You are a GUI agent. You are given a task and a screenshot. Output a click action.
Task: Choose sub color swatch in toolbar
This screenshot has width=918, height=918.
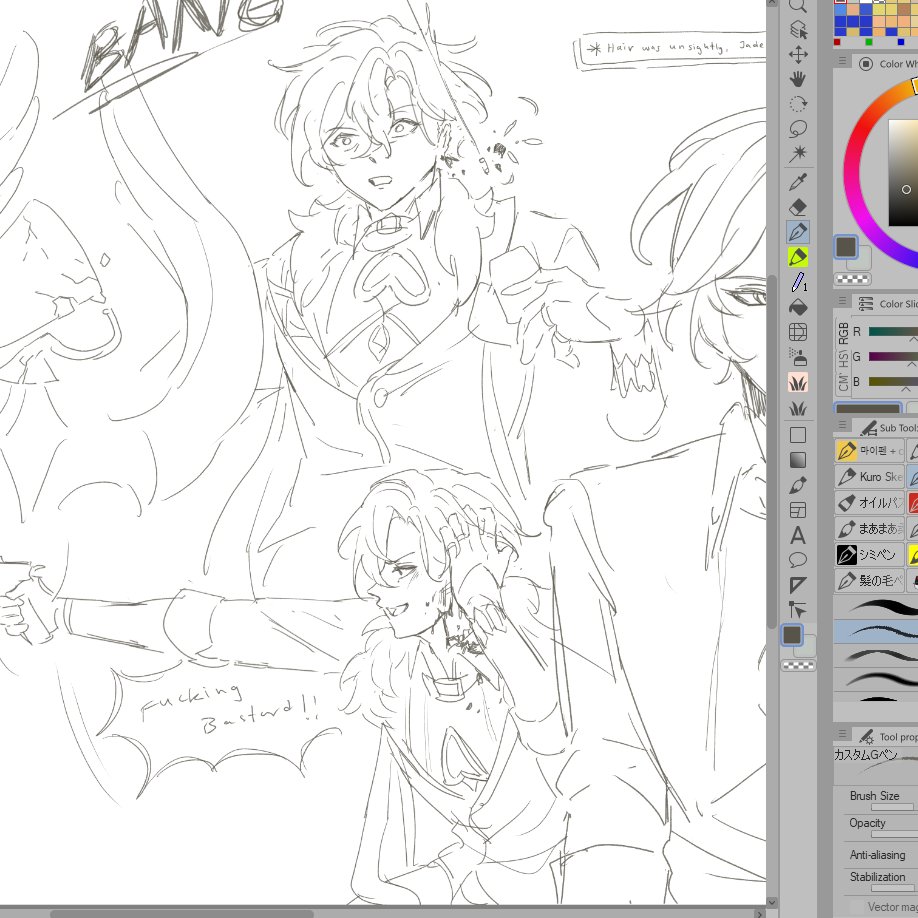807,648
